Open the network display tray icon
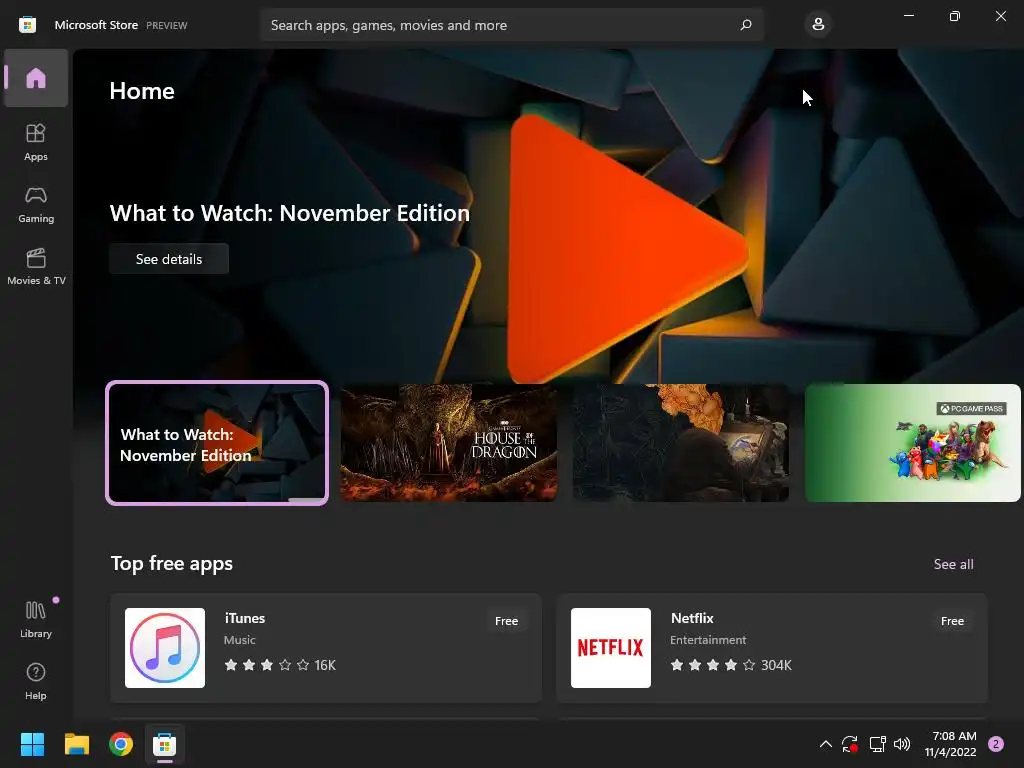 tap(877, 744)
